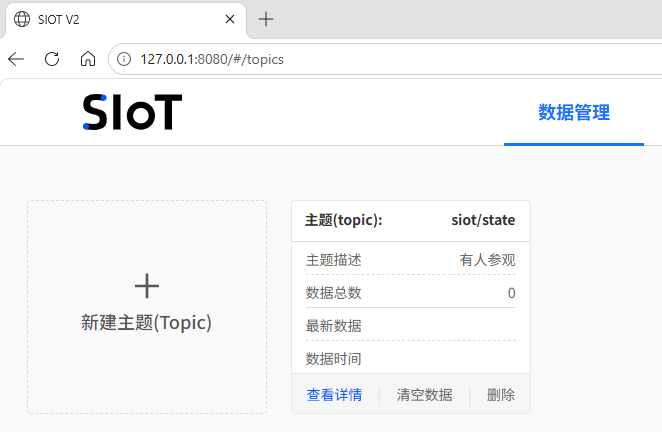
Task: Select the siot/state topic name
Action: tap(483, 220)
